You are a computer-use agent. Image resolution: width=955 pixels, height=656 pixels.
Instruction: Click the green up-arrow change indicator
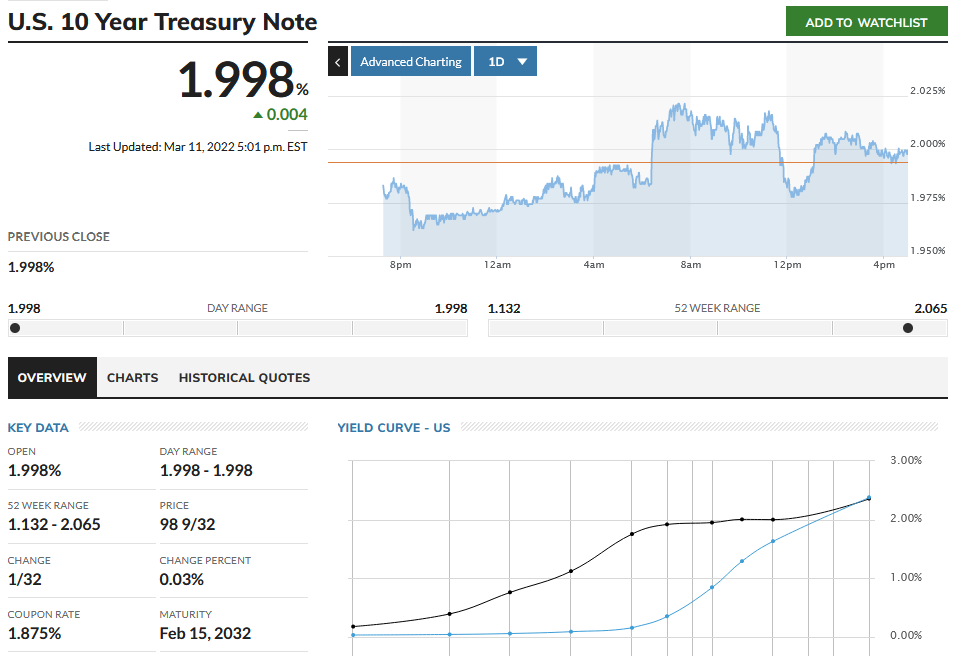pos(258,115)
